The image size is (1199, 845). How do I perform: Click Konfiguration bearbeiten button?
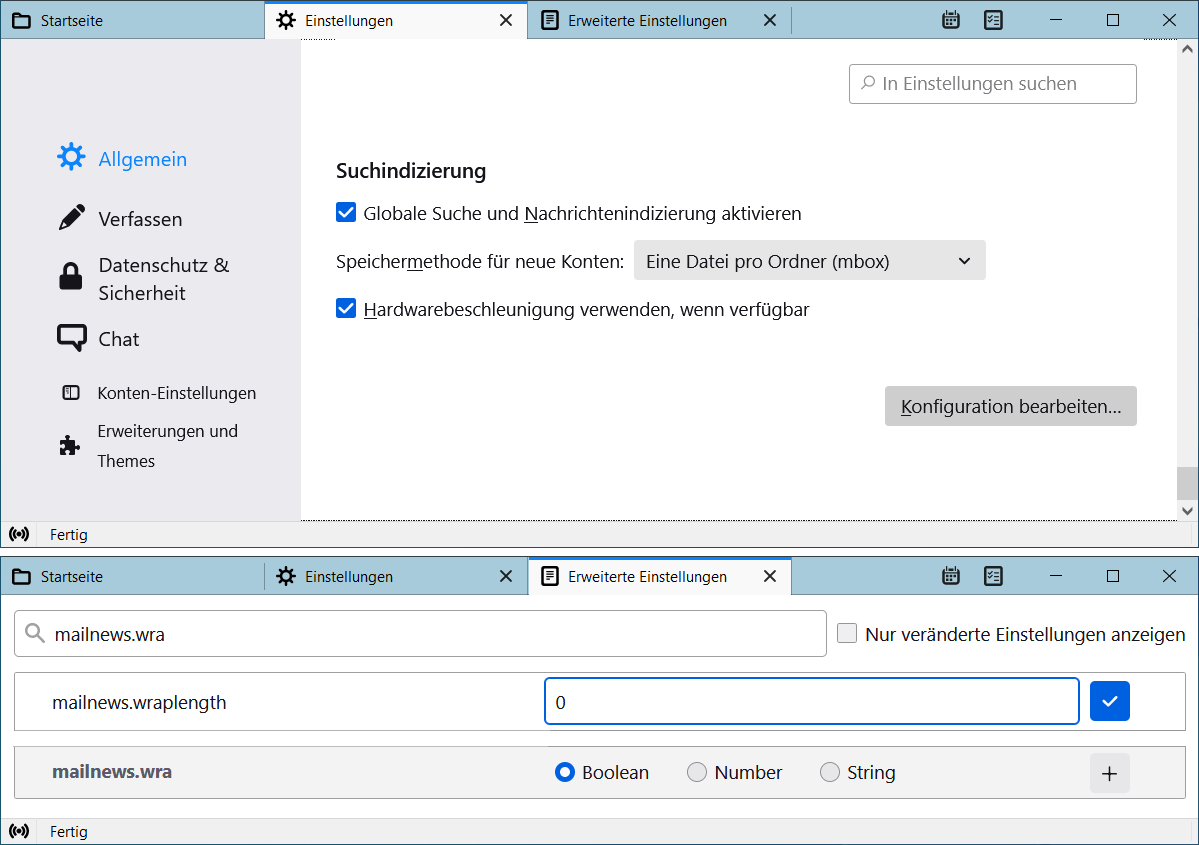coord(1010,407)
